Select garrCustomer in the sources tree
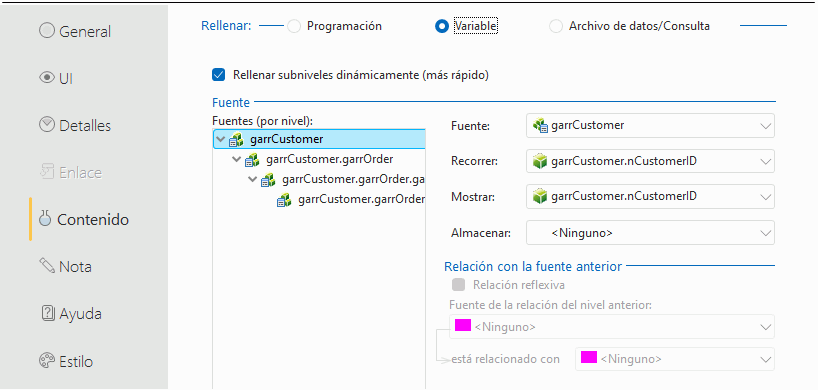The height and width of the screenshot is (390, 818). pos(319,139)
